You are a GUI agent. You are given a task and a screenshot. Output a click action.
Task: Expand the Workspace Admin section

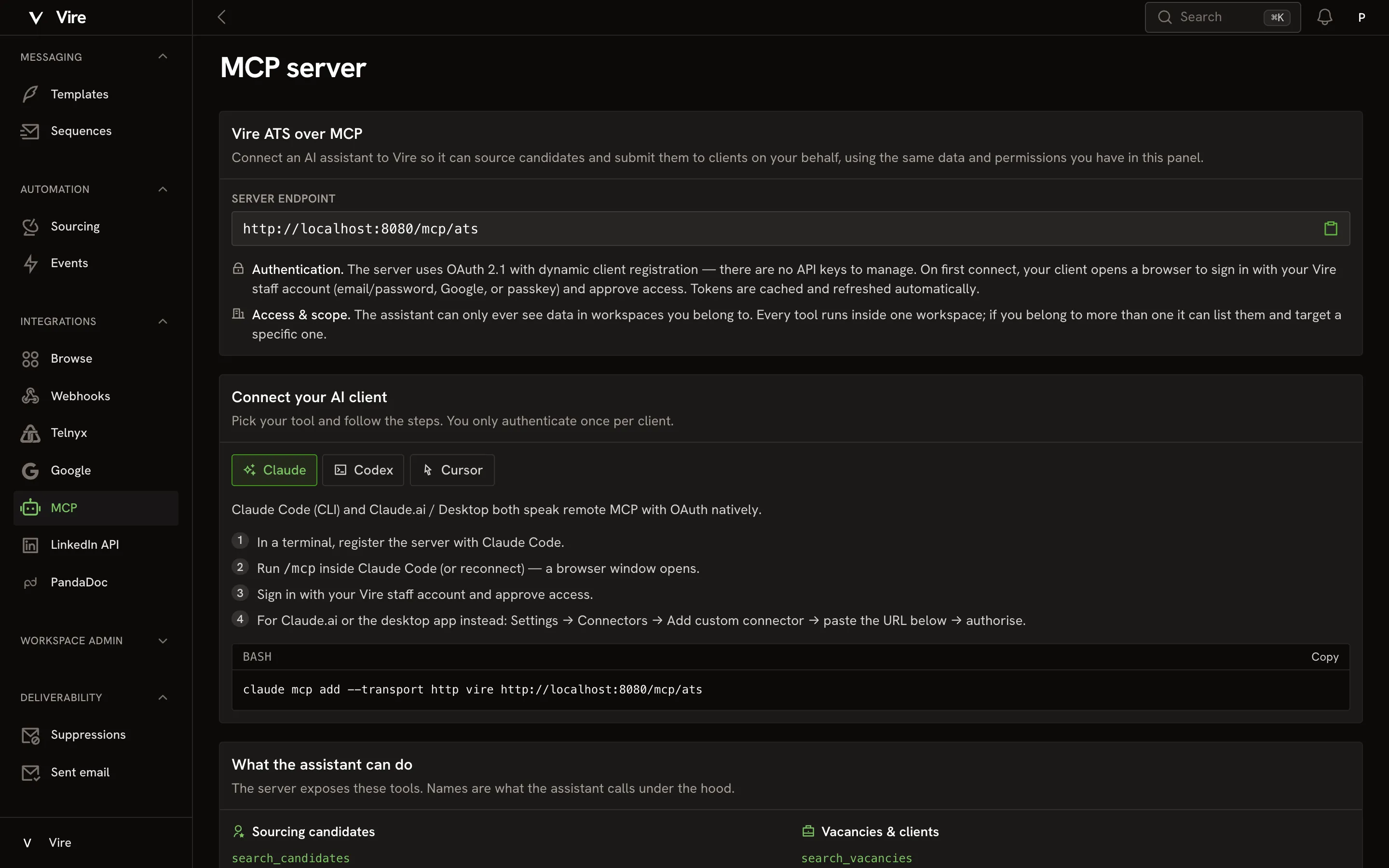coord(163,641)
